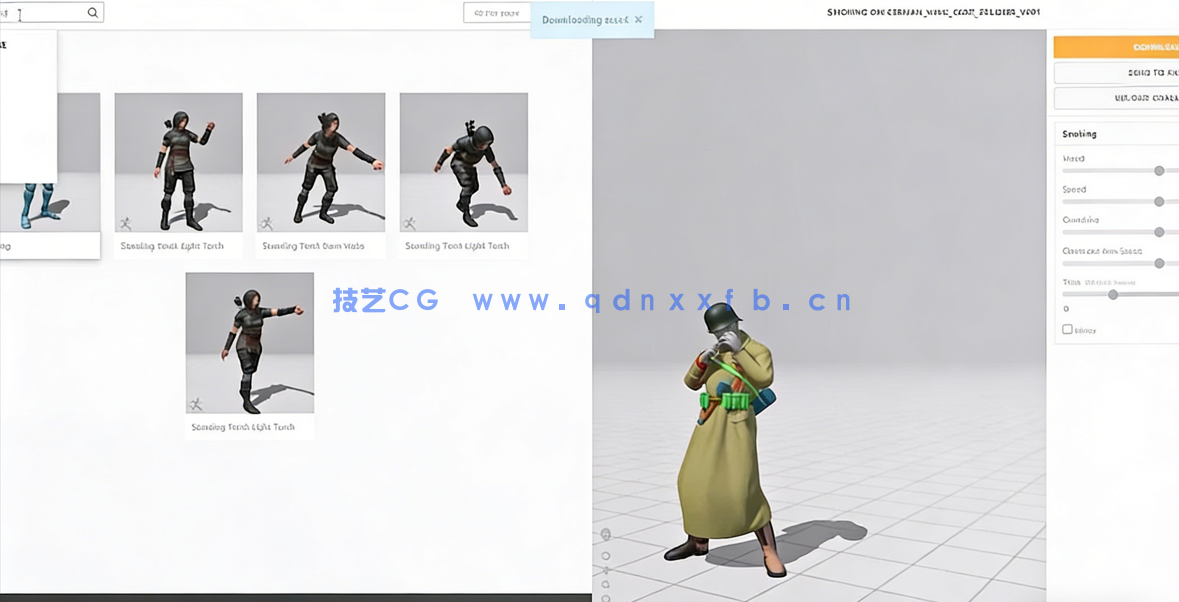The image size is (1179, 602).
Task: Move the Character Arm-Space slider
Action: tap(1159, 263)
